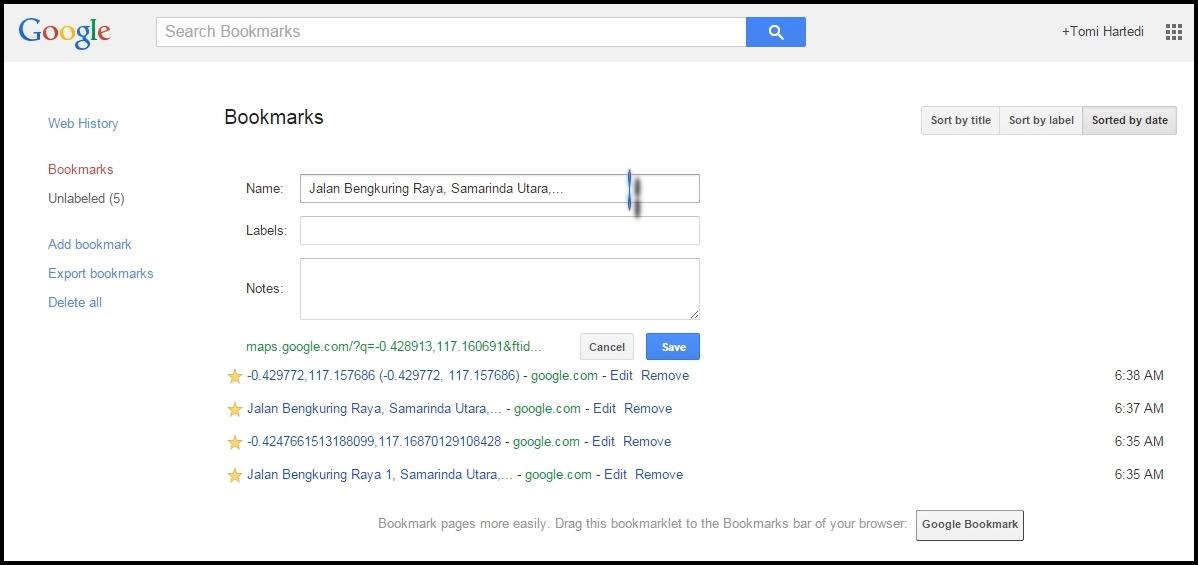Click star beside the 6:37 AM bookmark
Screen dimensions: 1198x565
coord(235,409)
